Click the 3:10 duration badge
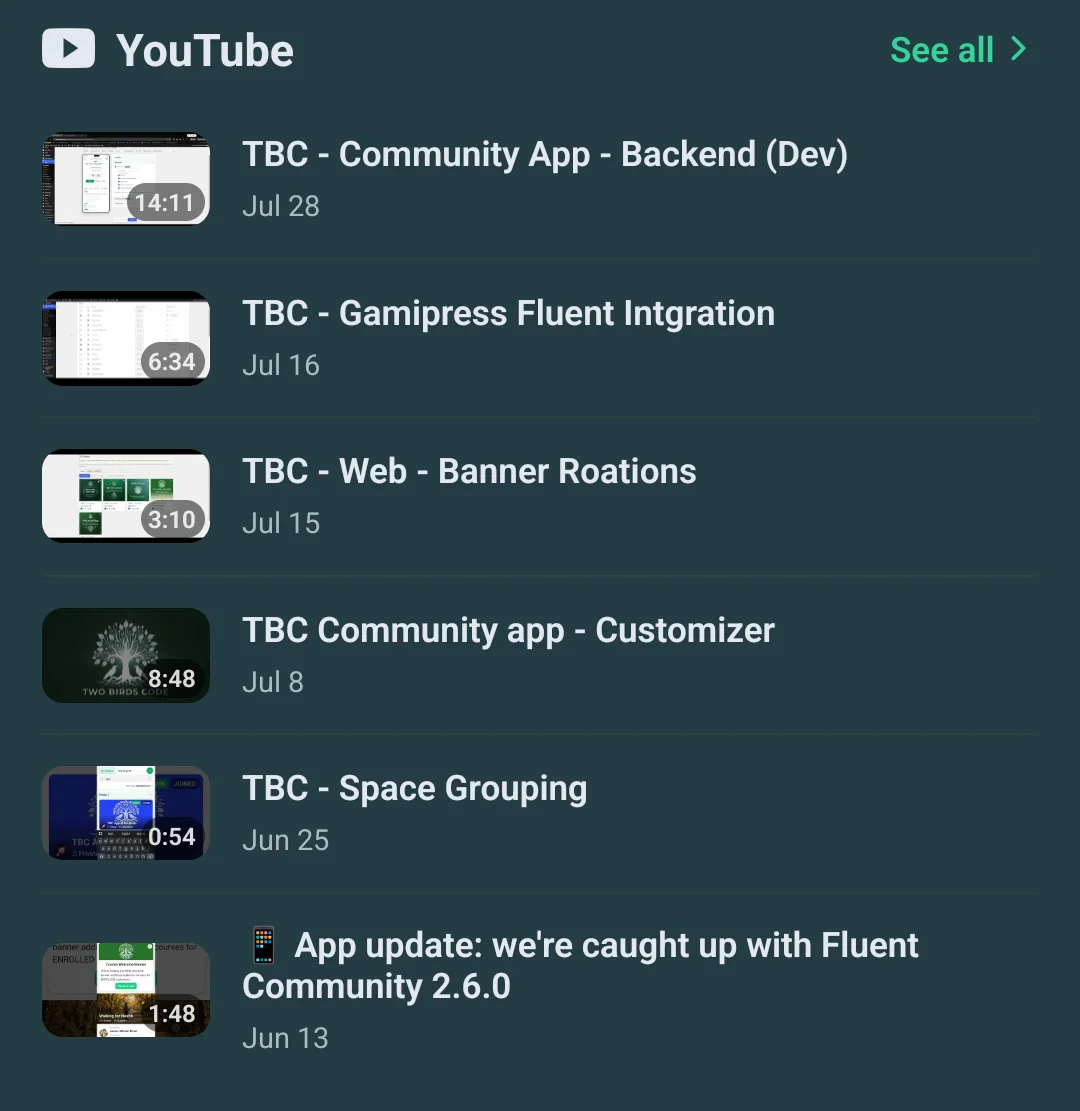1080x1111 pixels. [172, 519]
